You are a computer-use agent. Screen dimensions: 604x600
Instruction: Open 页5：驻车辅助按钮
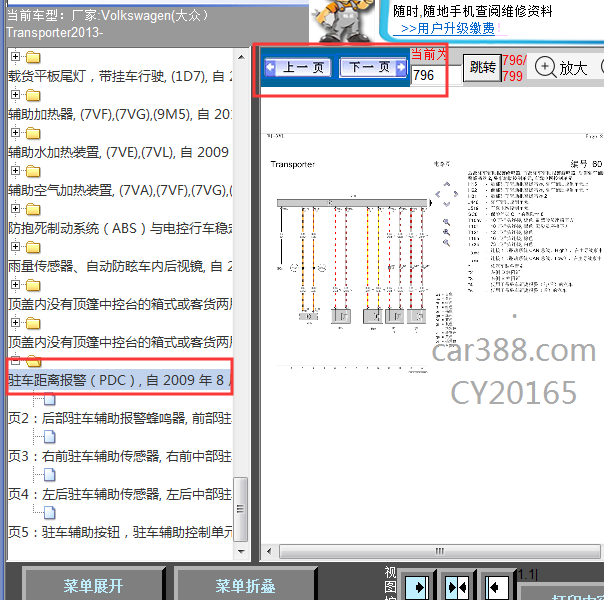point(120,532)
